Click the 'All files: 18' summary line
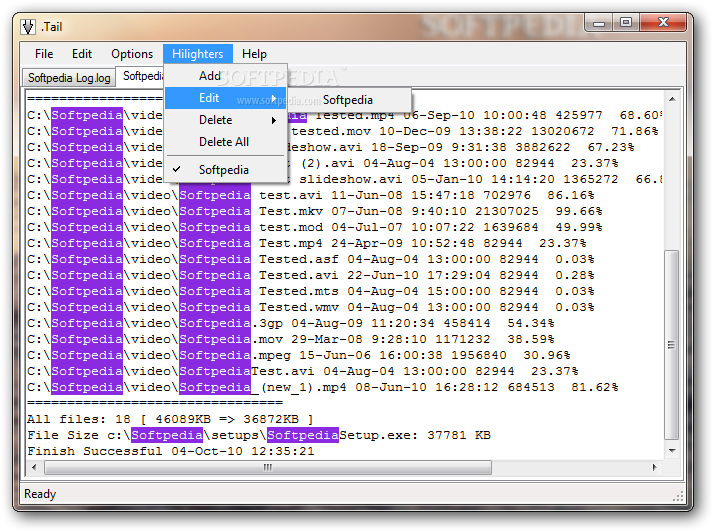The height and width of the screenshot is (532, 714). 170,419
